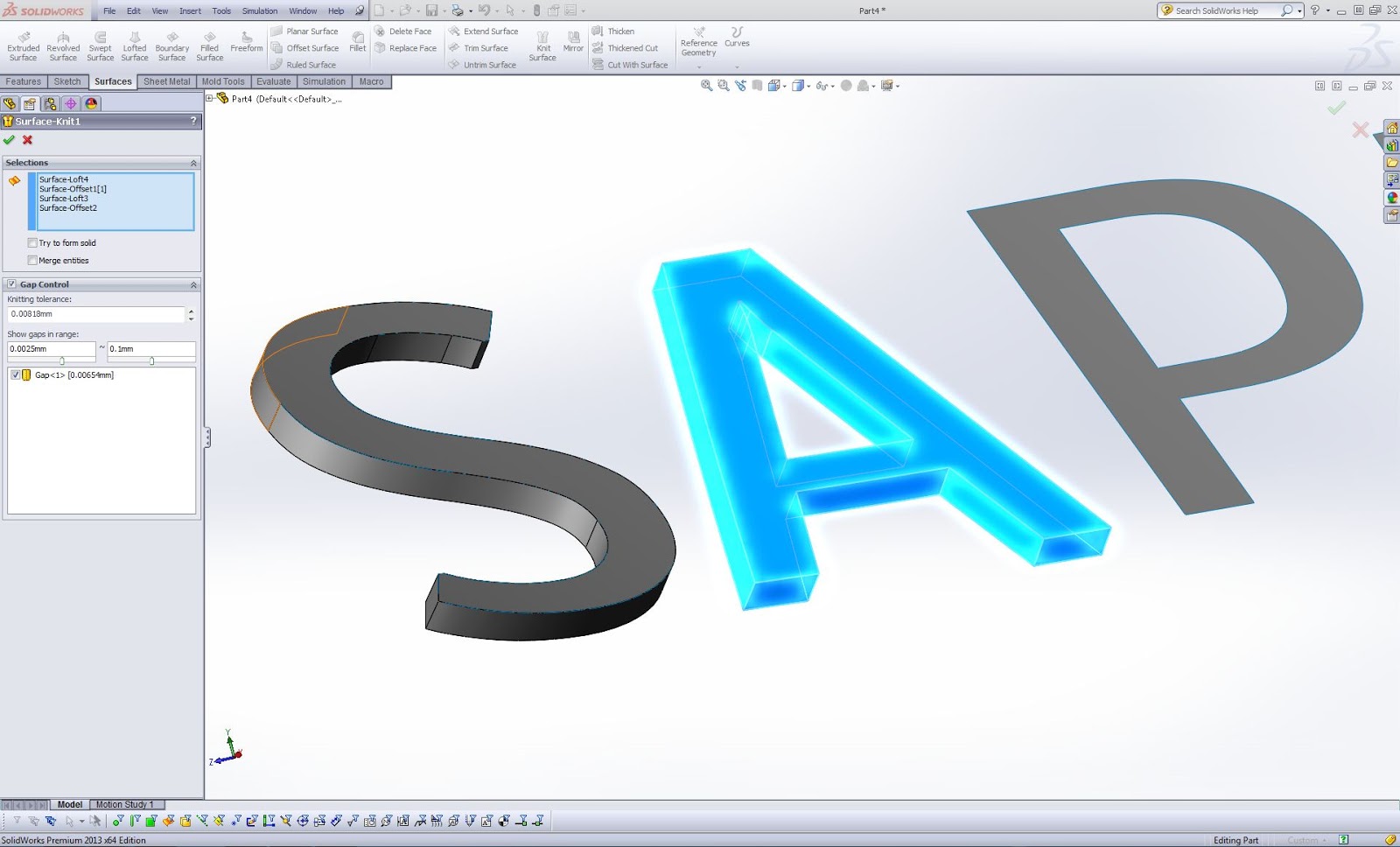Open Appearances in the task pane

click(x=1392, y=199)
